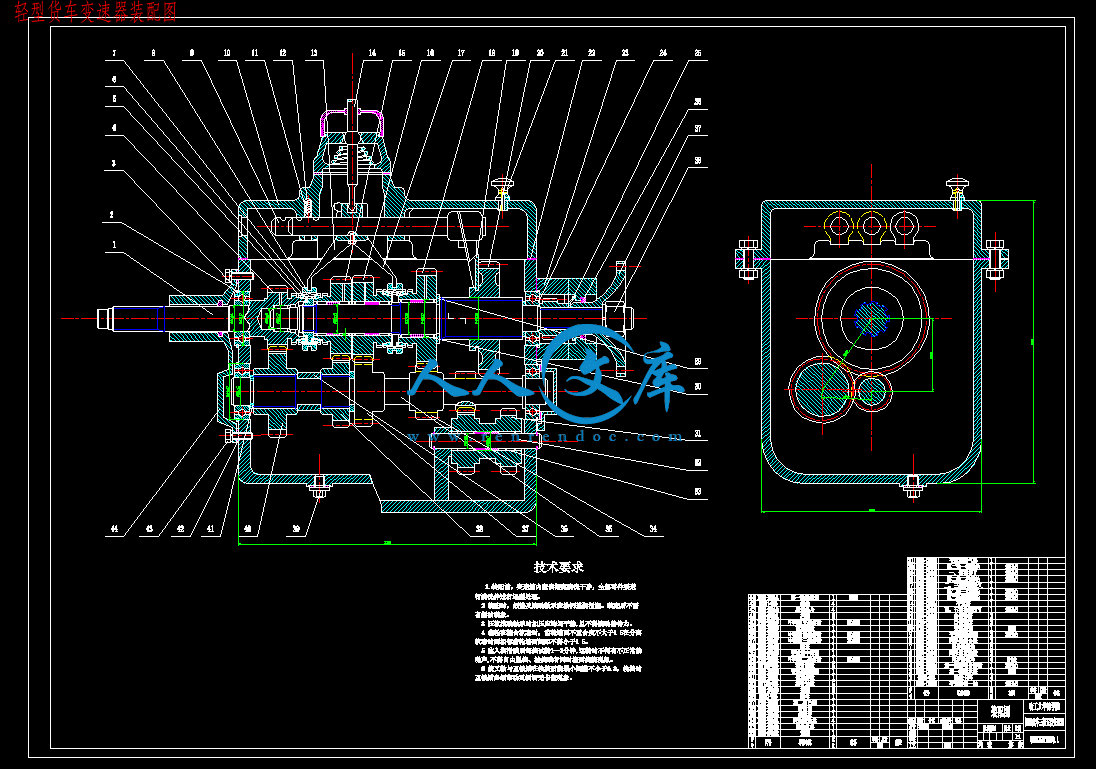Select part callout number 8

153,53
